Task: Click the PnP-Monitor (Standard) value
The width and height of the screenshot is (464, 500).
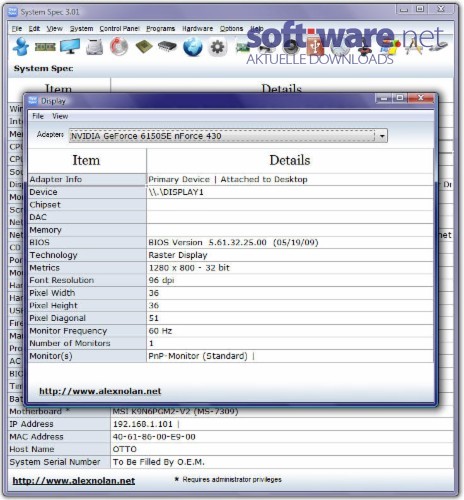Action: point(198,356)
